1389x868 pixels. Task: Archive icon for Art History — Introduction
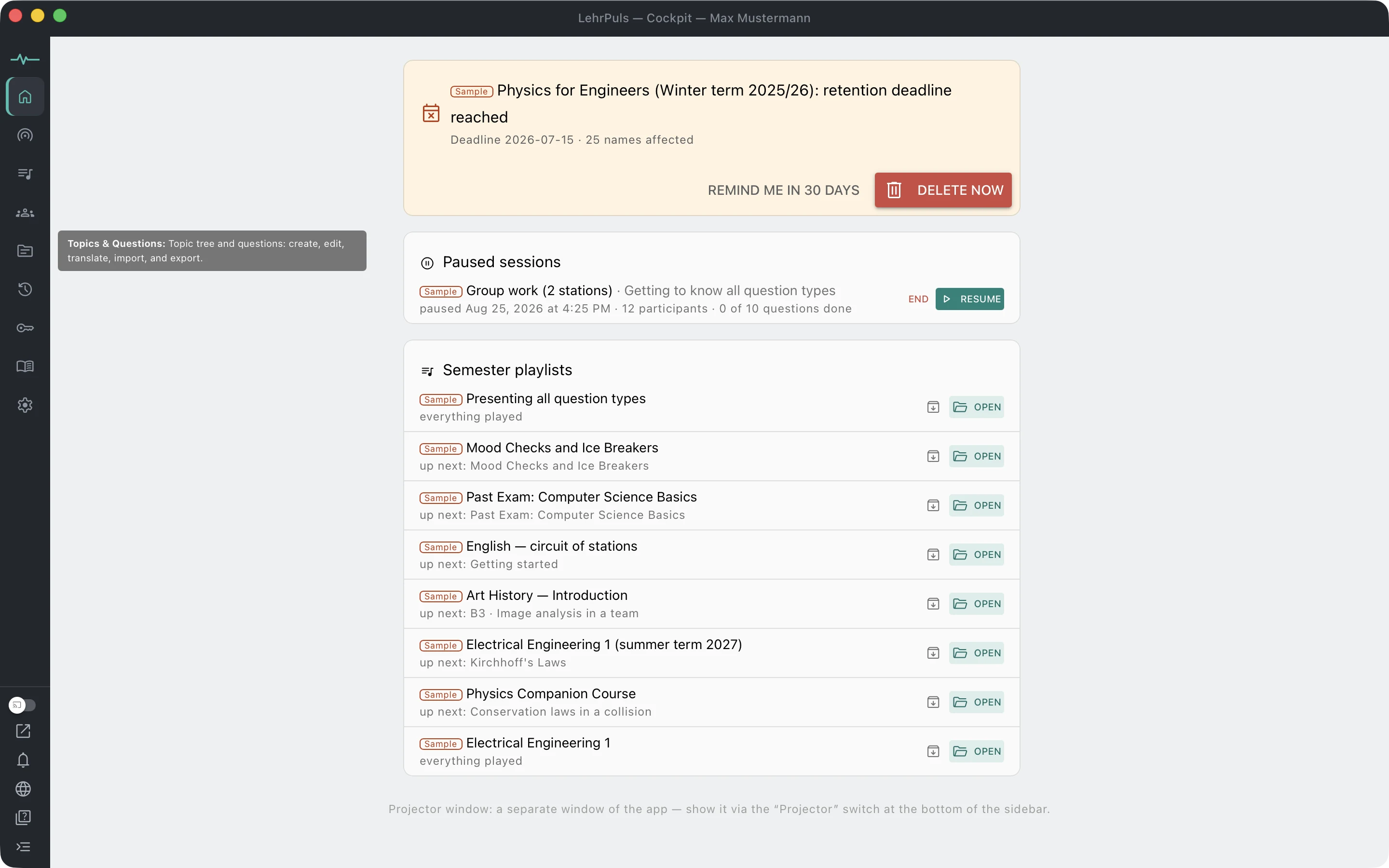(x=933, y=604)
